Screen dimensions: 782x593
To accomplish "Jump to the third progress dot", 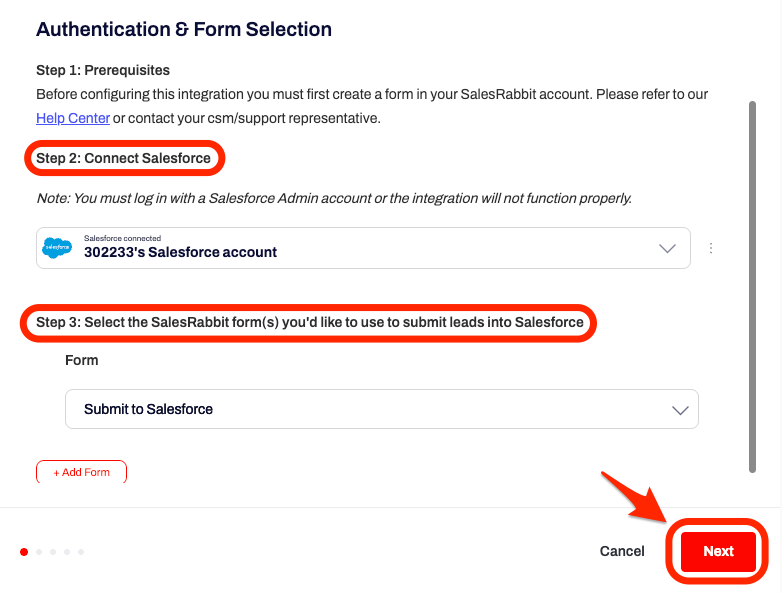I will (53, 552).
